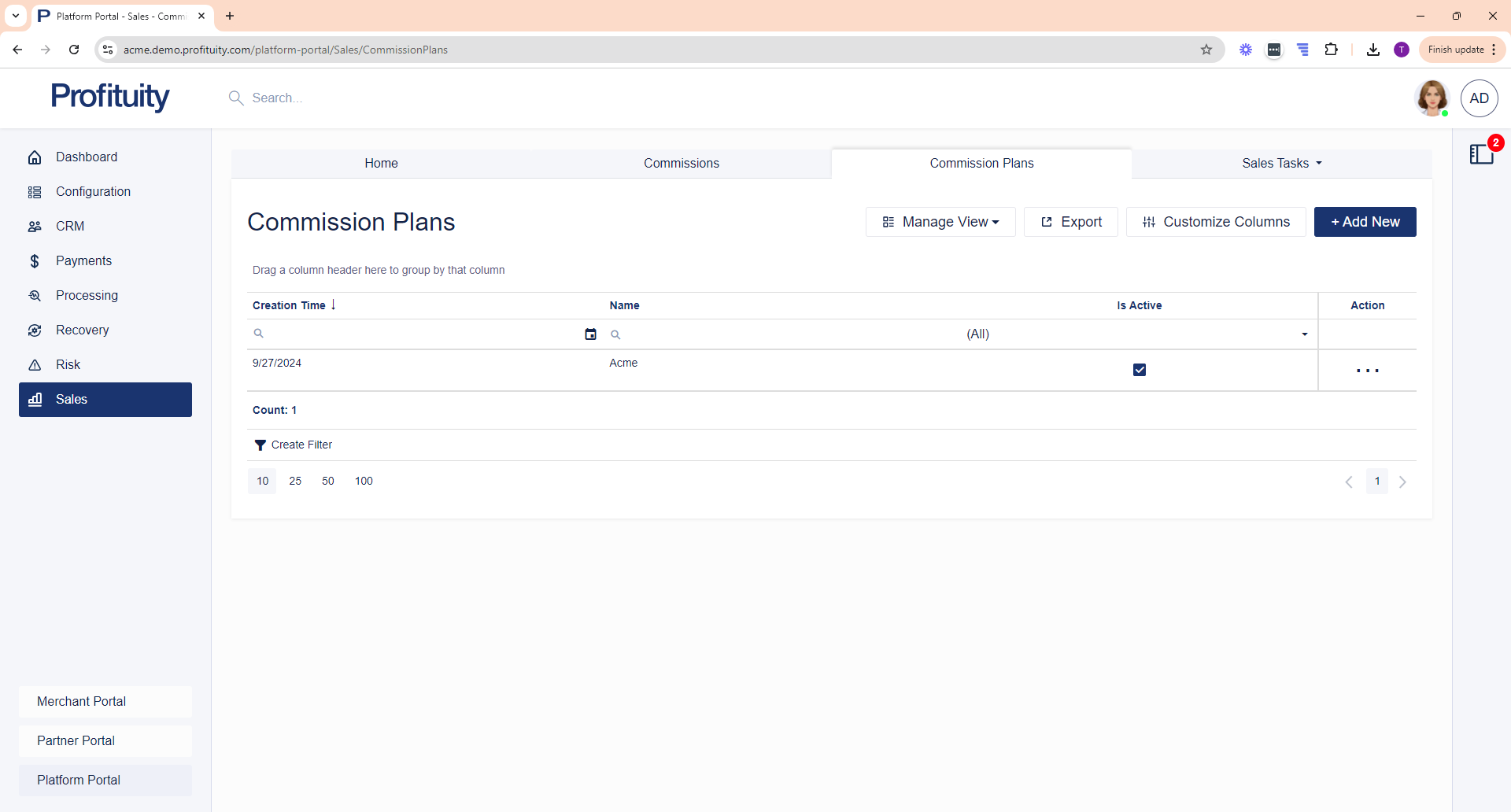Click the Dashboard home icon in sidebar

tap(35, 157)
